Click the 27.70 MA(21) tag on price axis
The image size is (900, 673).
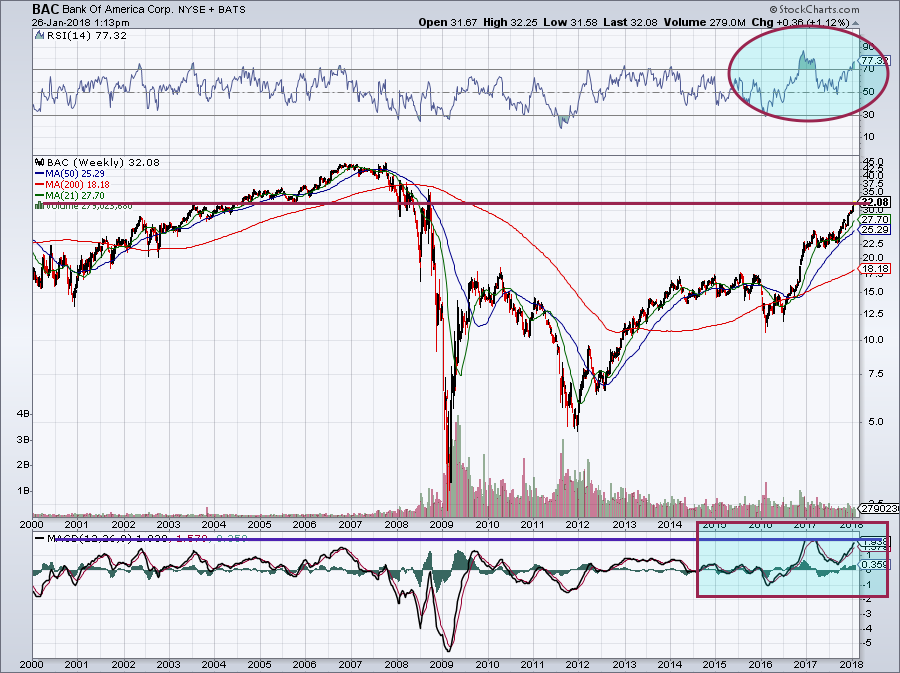click(875, 219)
